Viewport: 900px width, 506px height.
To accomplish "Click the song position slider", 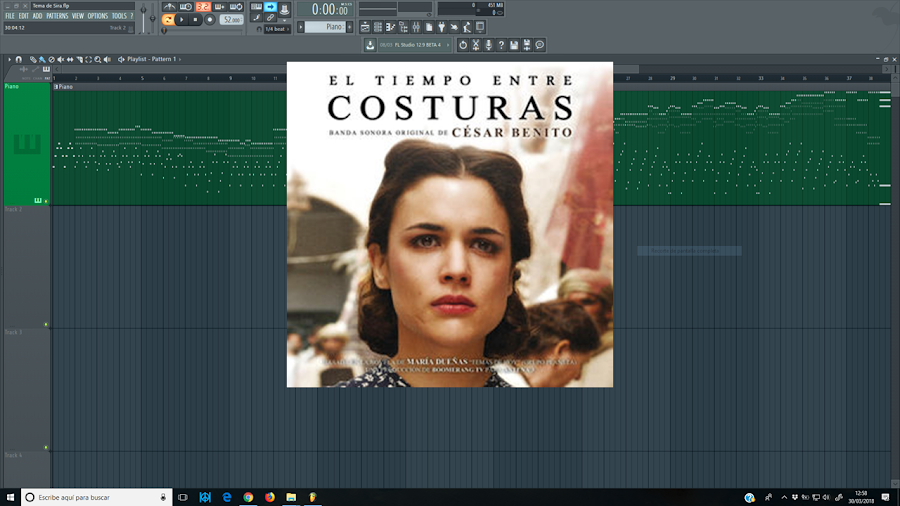I will point(203,31).
